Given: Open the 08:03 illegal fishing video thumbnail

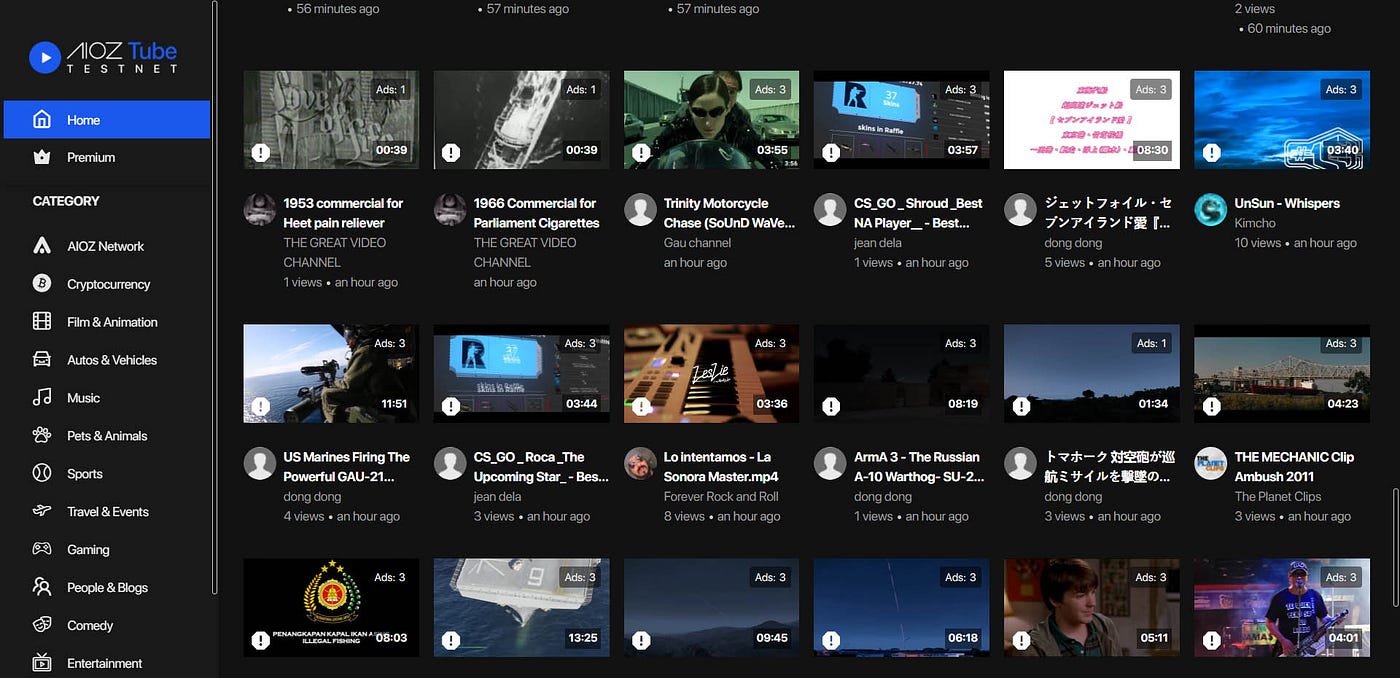Looking at the screenshot, I should pyautogui.click(x=331, y=607).
